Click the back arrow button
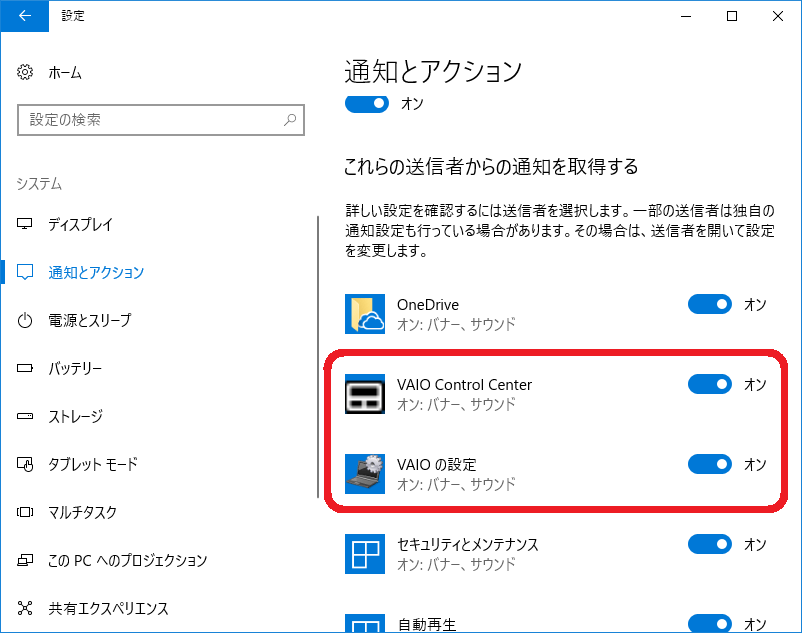 25,16
